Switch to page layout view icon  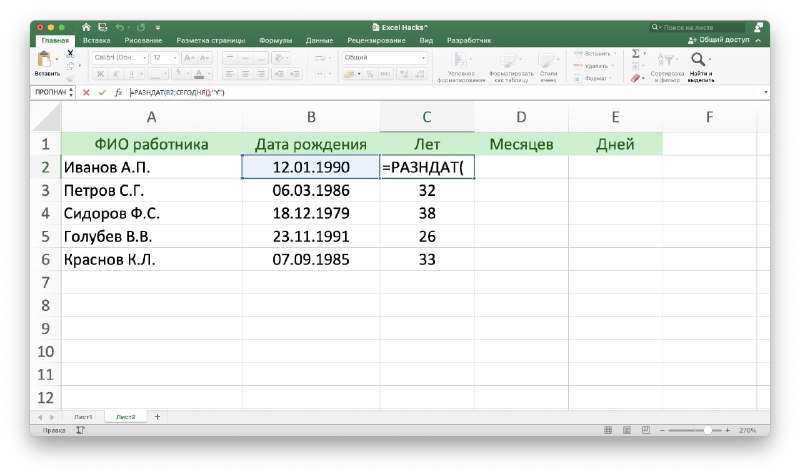pyautogui.click(x=627, y=431)
